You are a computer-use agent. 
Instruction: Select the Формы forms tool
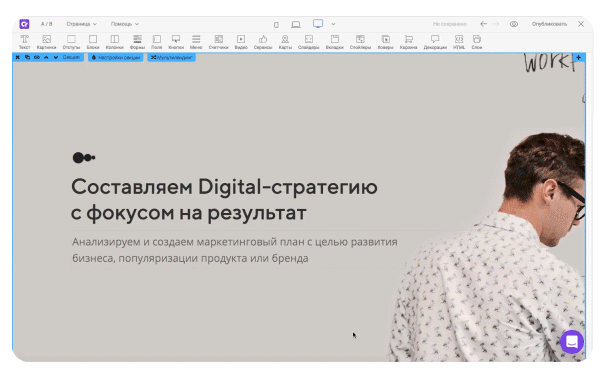tap(137, 42)
